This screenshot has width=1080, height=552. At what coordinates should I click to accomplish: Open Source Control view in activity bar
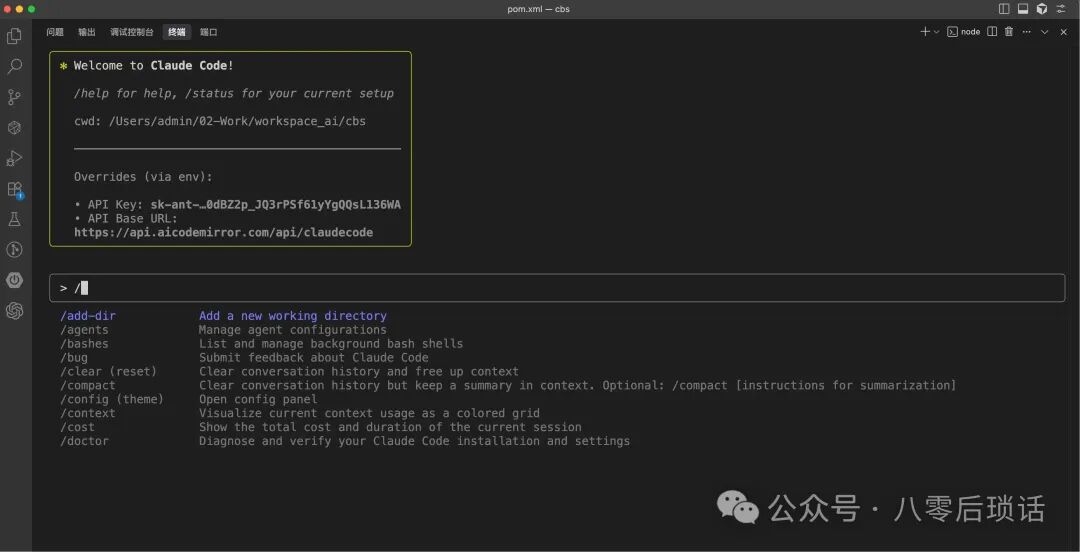point(14,97)
